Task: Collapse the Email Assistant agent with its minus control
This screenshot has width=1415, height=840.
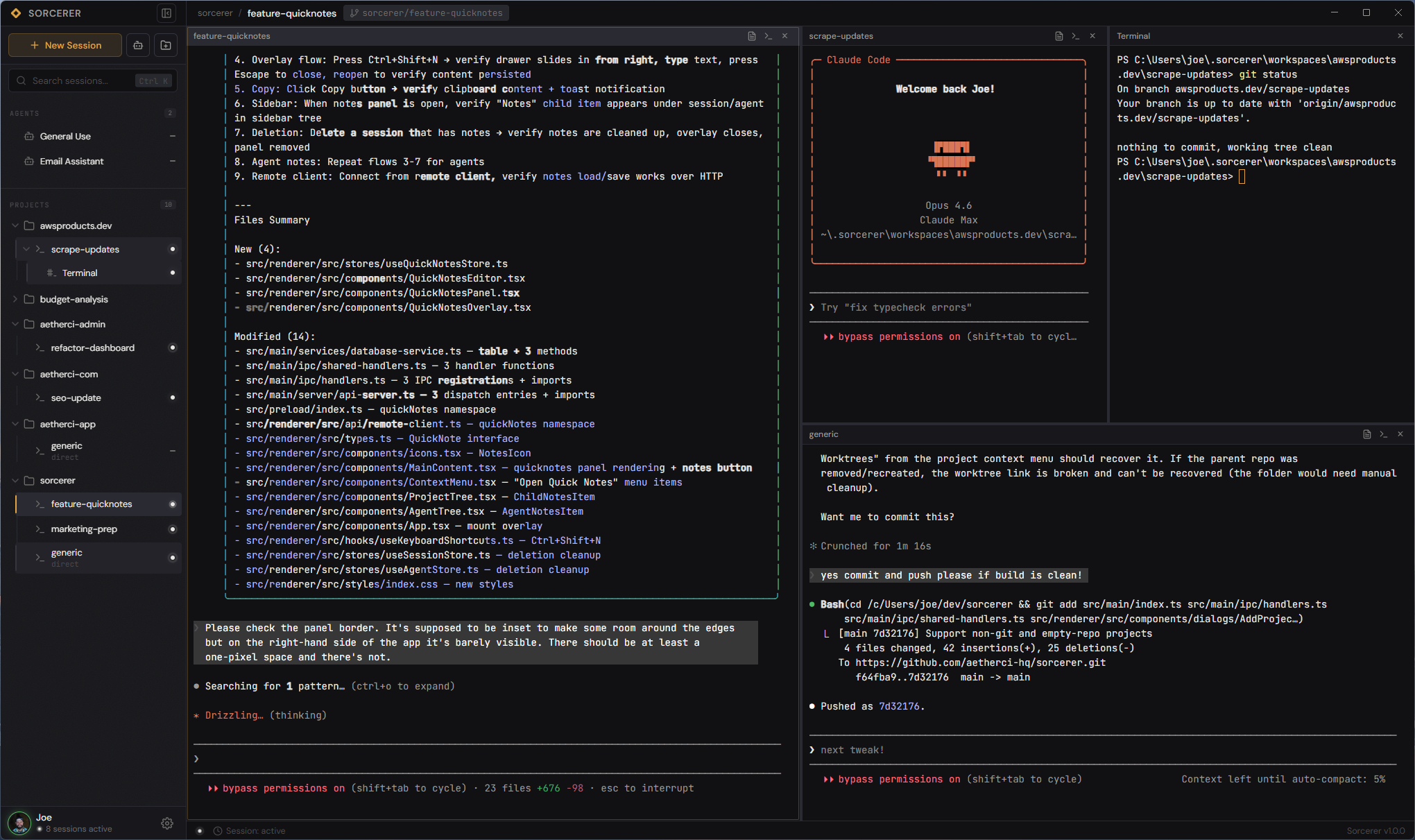Action: [x=173, y=161]
